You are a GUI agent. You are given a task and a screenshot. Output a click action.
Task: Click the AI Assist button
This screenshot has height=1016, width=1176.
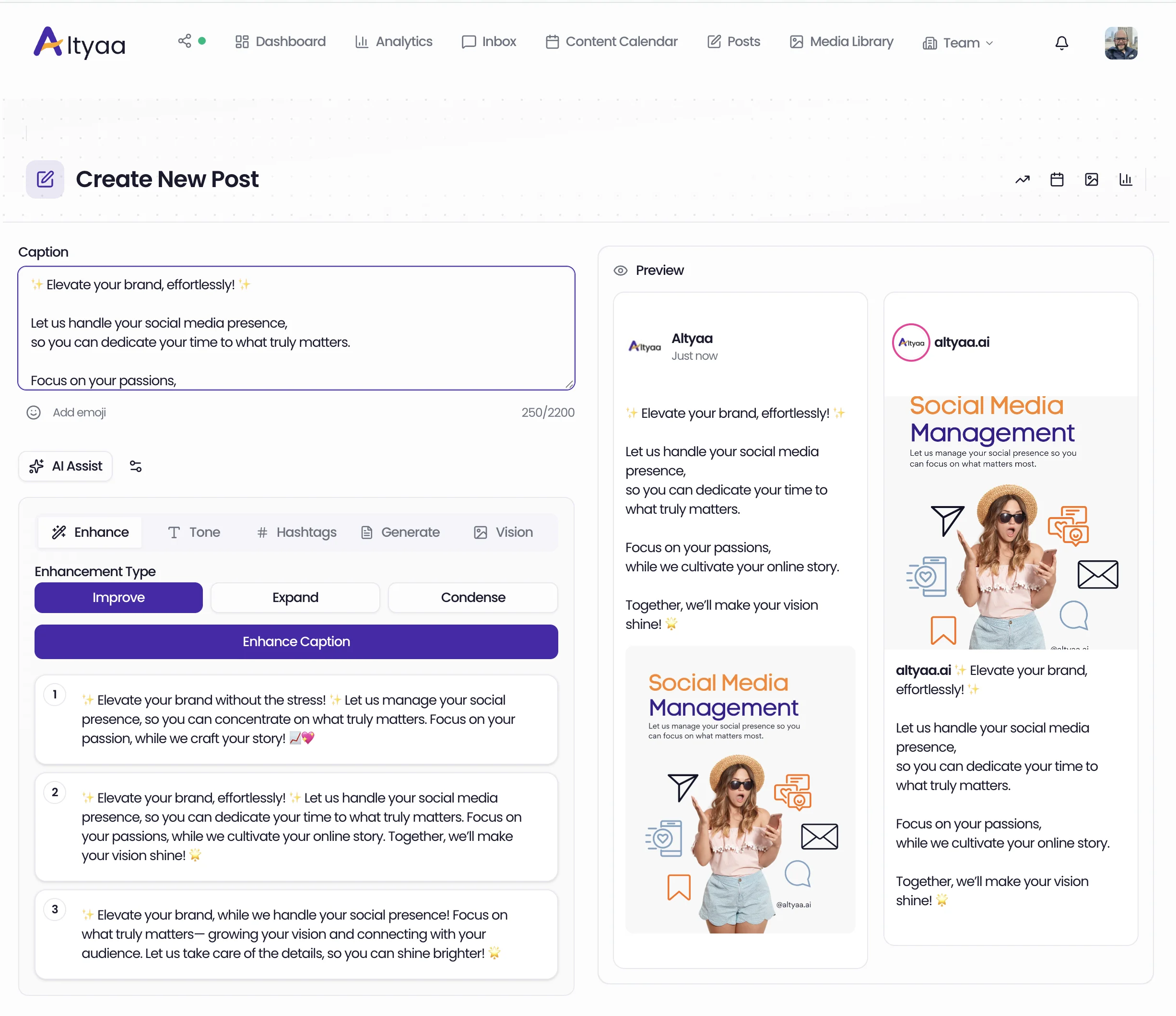65,466
